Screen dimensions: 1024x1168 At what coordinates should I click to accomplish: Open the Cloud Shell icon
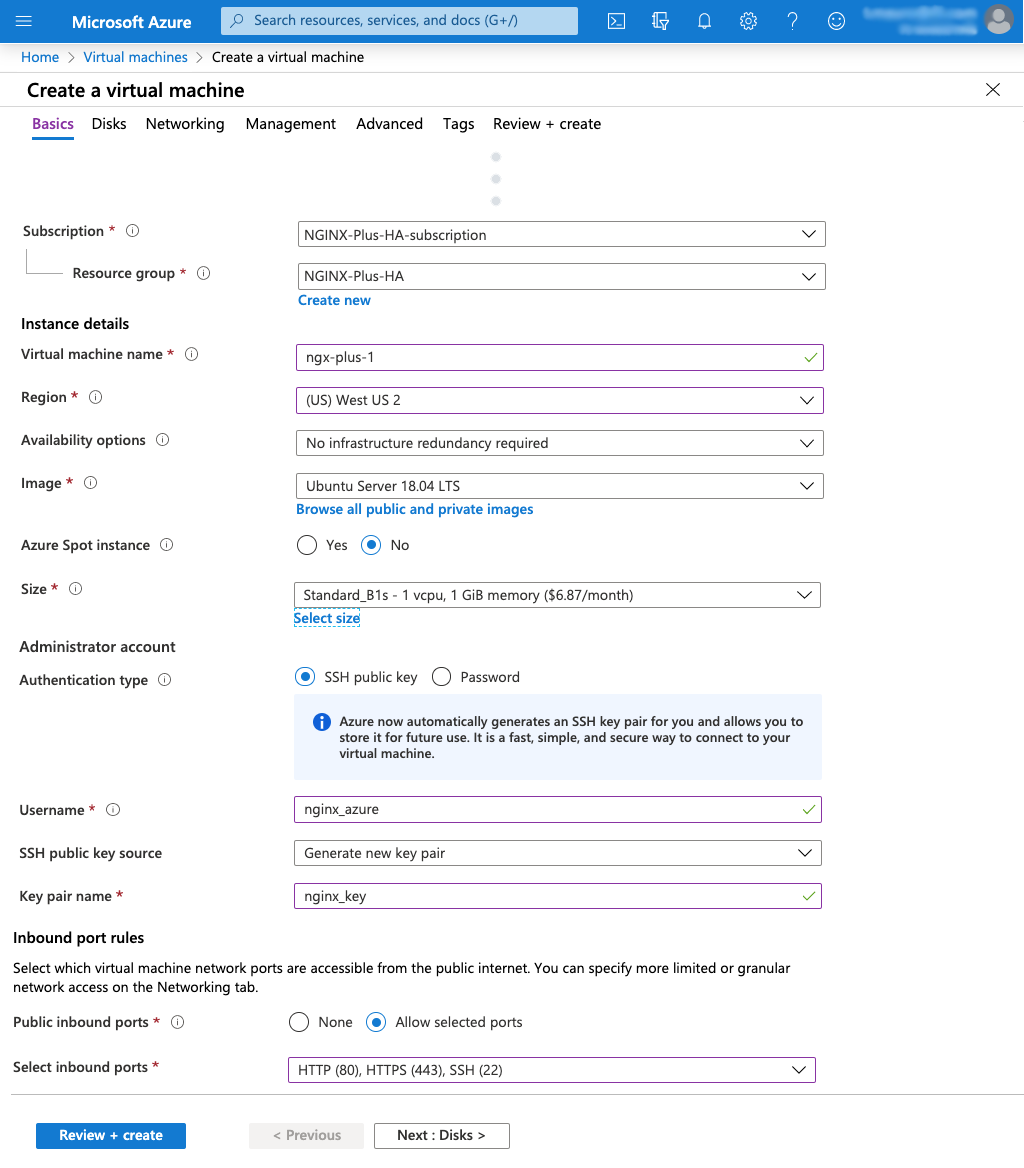click(x=616, y=20)
